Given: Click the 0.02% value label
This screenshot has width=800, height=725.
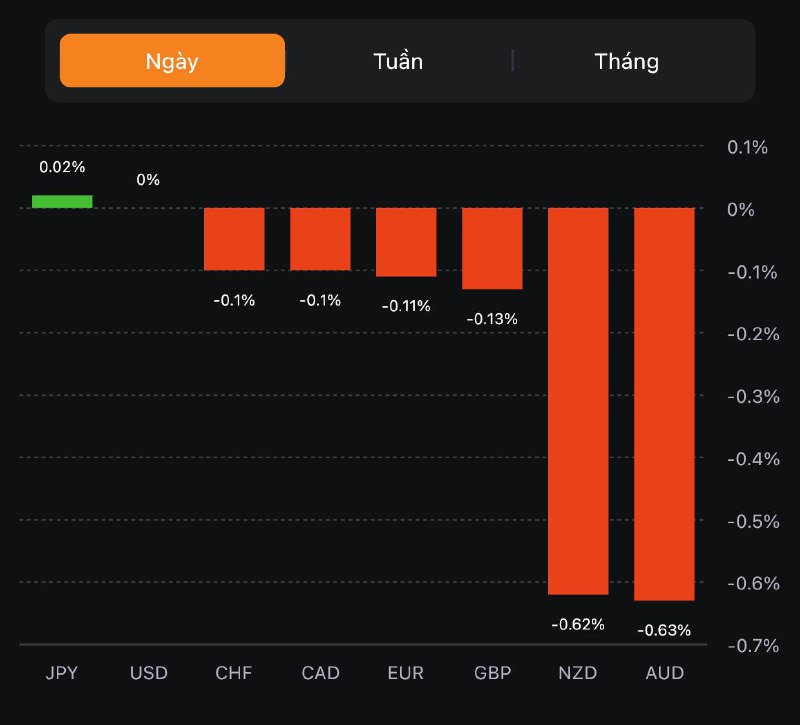Looking at the screenshot, I should (62, 167).
